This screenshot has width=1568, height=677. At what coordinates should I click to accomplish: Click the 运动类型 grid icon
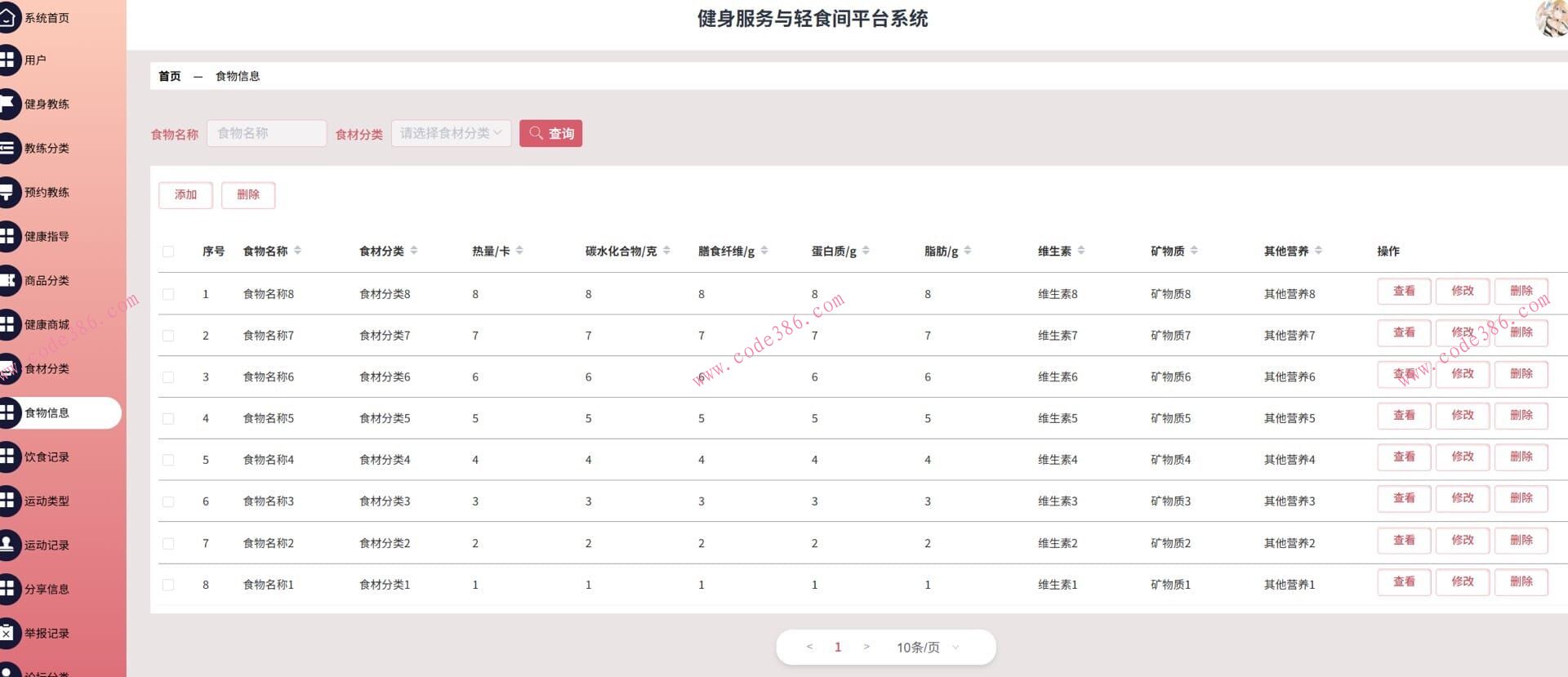[x=7, y=501]
